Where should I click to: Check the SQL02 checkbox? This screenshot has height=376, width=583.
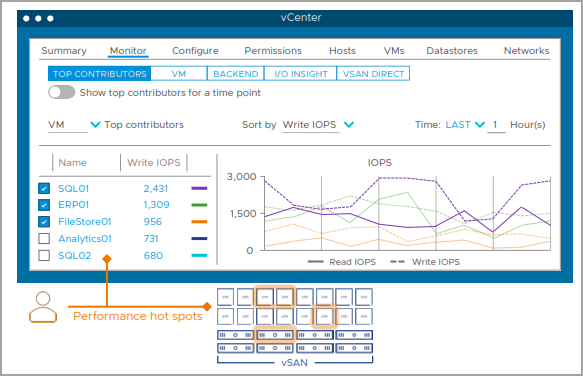(x=44, y=256)
